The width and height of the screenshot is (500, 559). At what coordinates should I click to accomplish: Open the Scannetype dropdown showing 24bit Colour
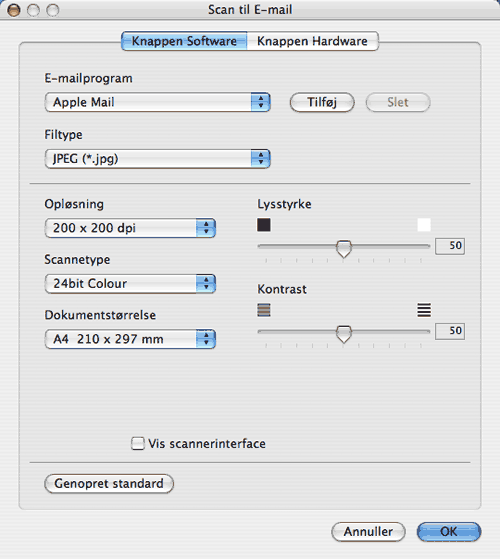130,284
